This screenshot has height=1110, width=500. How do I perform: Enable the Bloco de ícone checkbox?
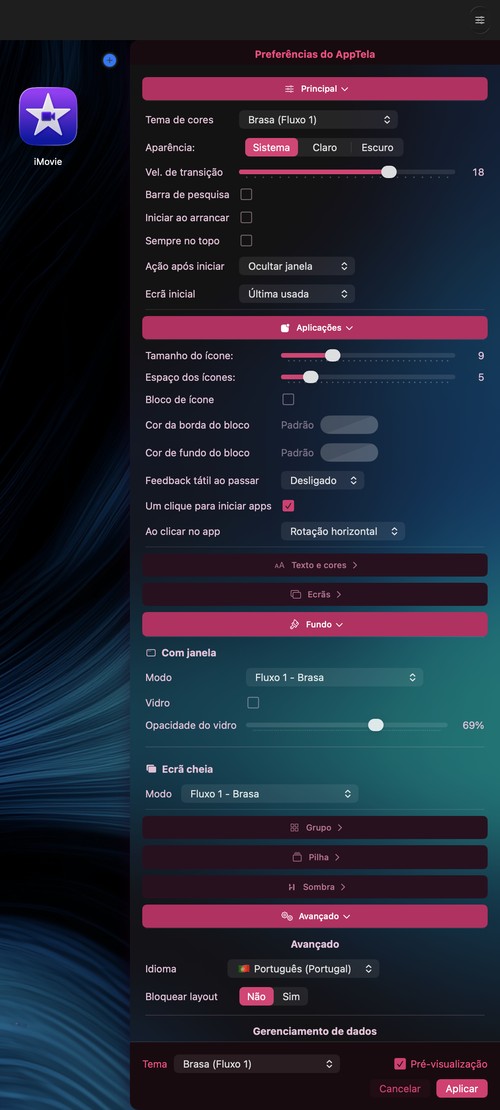tap(288, 399)
